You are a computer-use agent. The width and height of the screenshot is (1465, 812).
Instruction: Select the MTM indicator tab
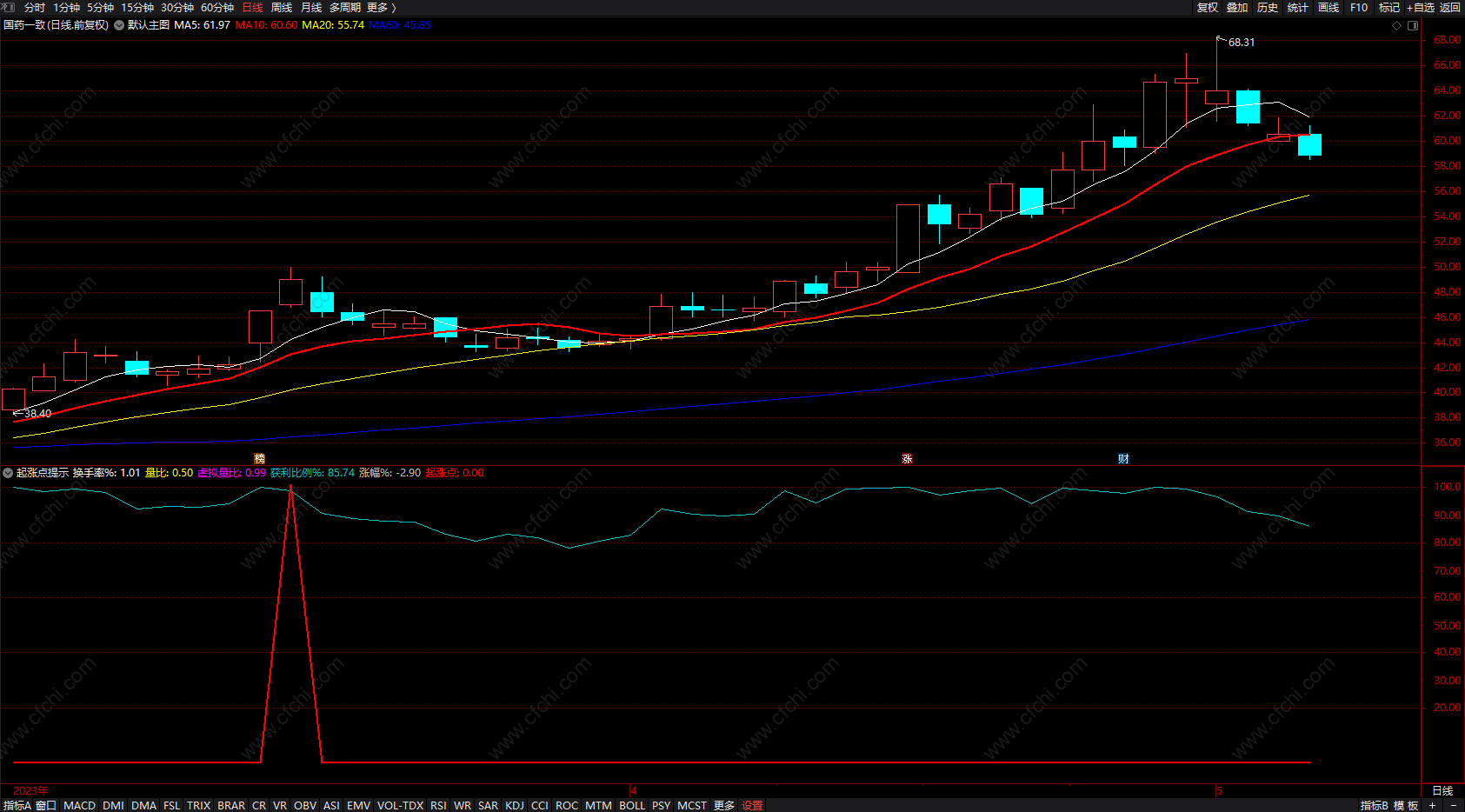pyautogui.click(x=598, y=805)
